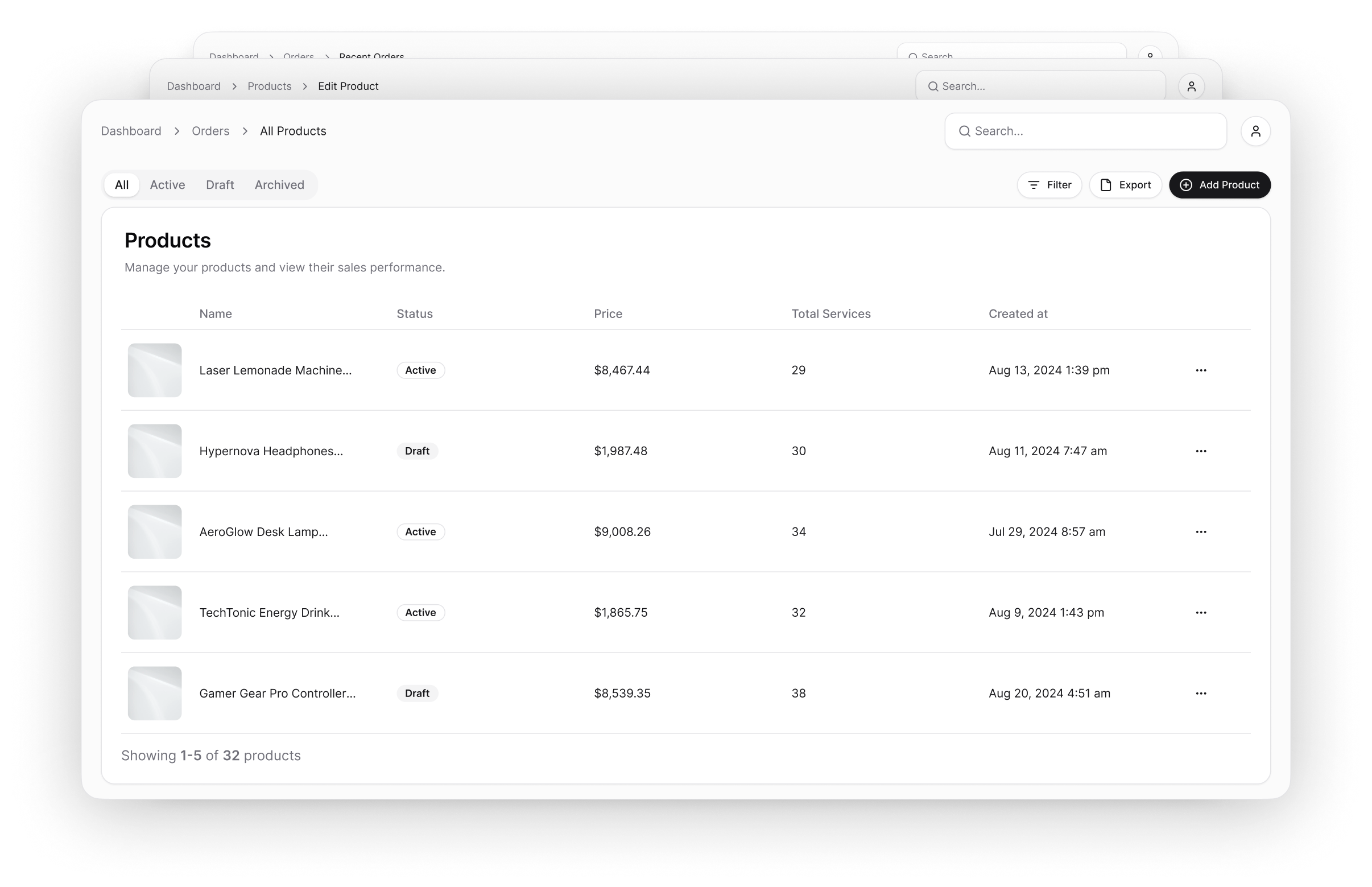Switch to the Active tab
This screenshot has height=887, width=1372.
[168, 185]
